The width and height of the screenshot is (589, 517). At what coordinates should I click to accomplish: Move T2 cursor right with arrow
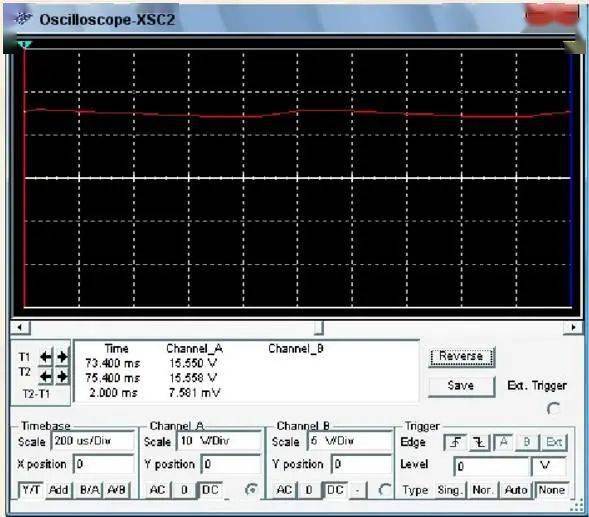click(62, 376)
